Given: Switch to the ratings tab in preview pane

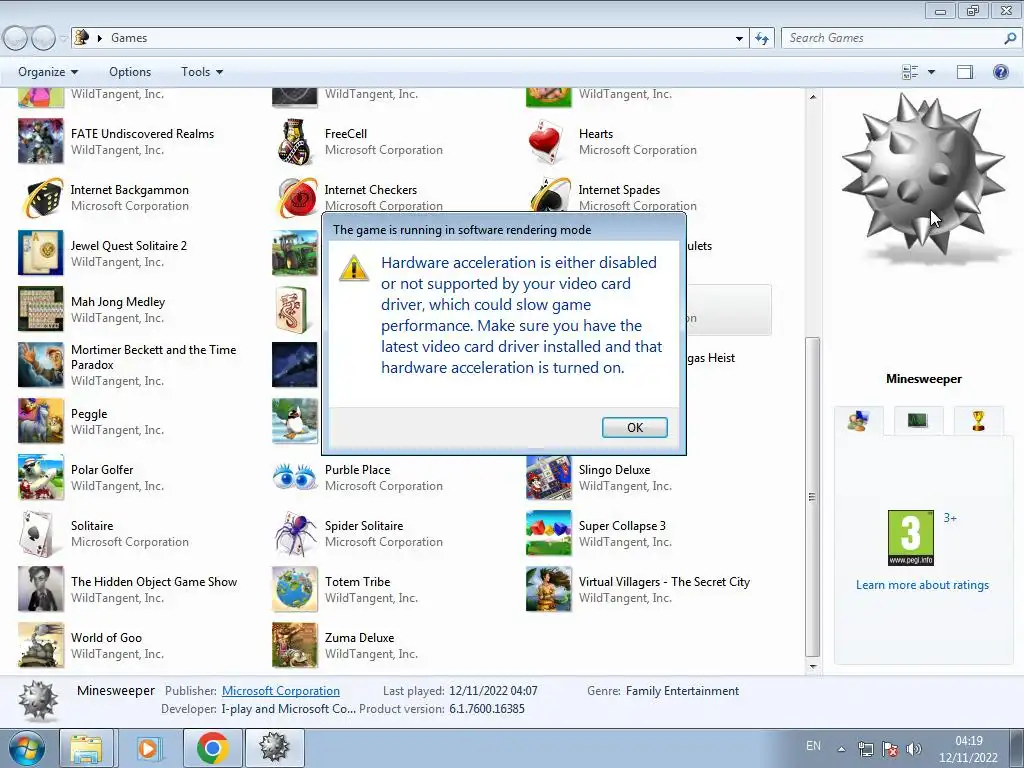Looking at the screenshot, I should (858, 421).
